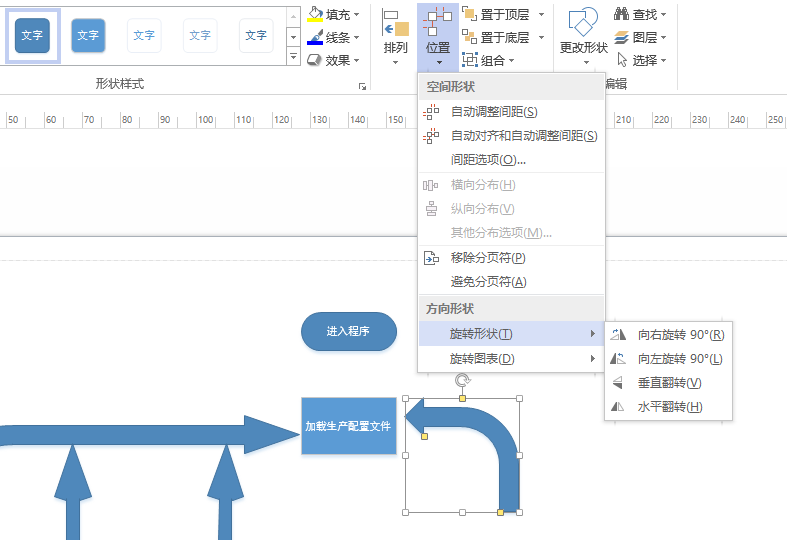The image size is (787, 540).
Task: Click Auto Align and Space icon
Action: [x=431, y=136]
